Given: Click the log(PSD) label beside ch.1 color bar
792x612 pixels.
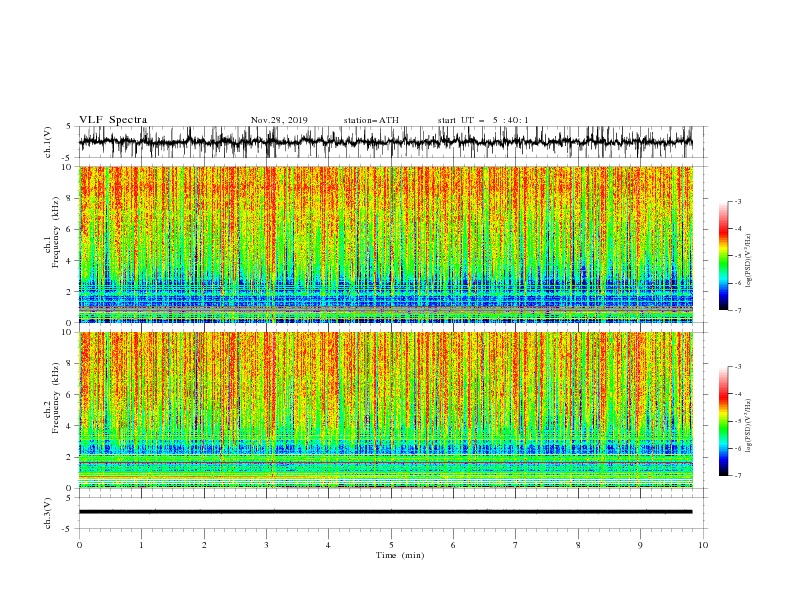Looking at the screenshot, I should [x=749, y=261].
